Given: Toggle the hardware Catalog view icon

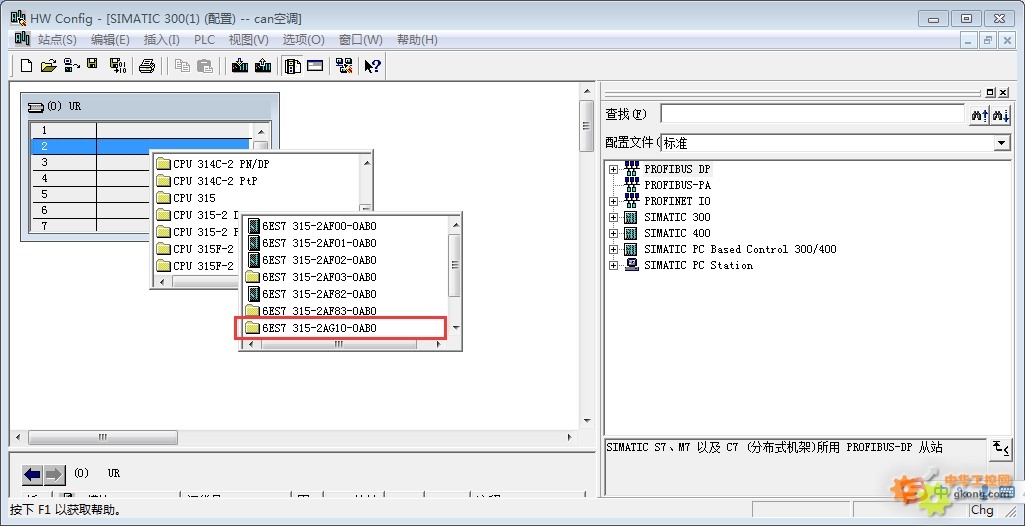Looking at the screenshot, I should (292, 65).
